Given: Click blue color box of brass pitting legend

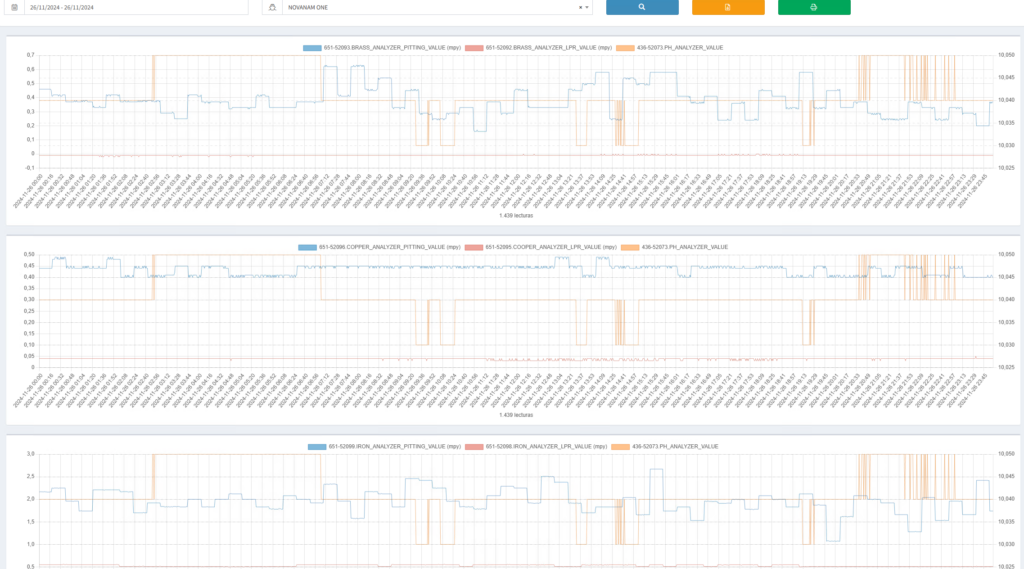Looking at the screenshot, I should click(311, 47).
